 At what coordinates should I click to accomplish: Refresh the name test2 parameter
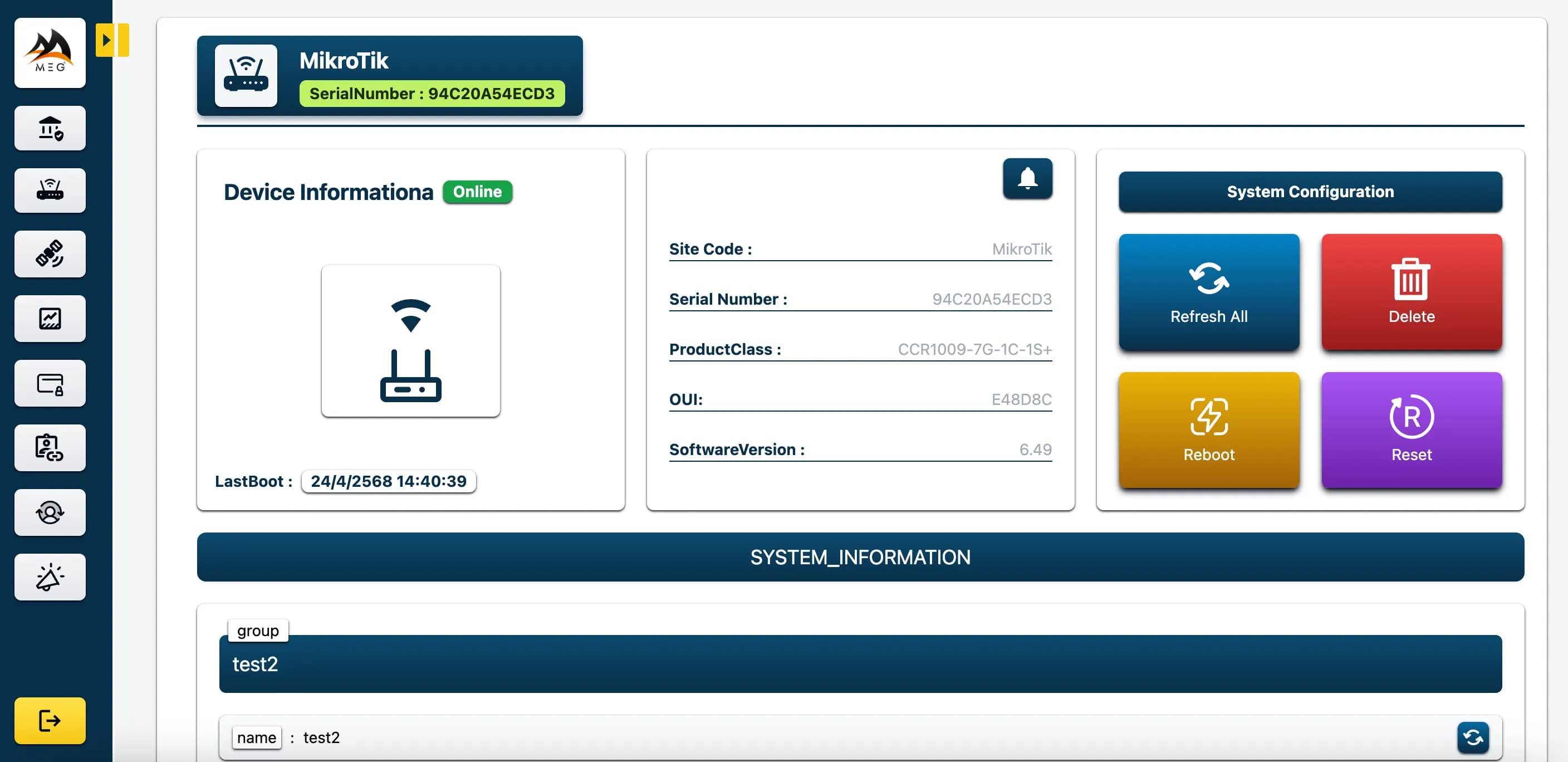pyautogui.click(x=1472, y=737)
